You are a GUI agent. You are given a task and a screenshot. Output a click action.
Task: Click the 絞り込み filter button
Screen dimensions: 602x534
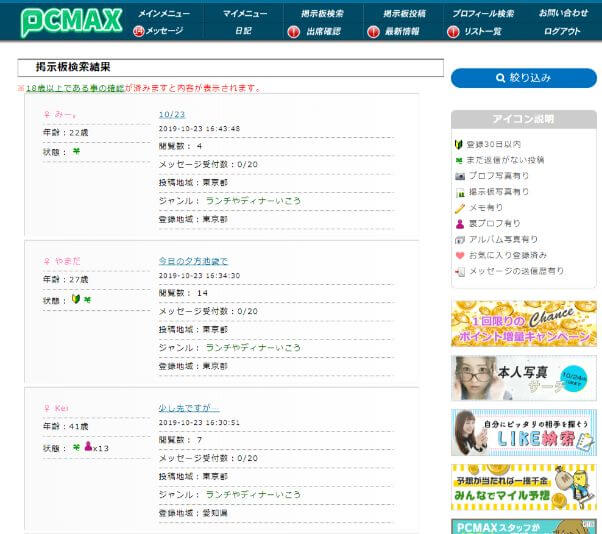524,78
